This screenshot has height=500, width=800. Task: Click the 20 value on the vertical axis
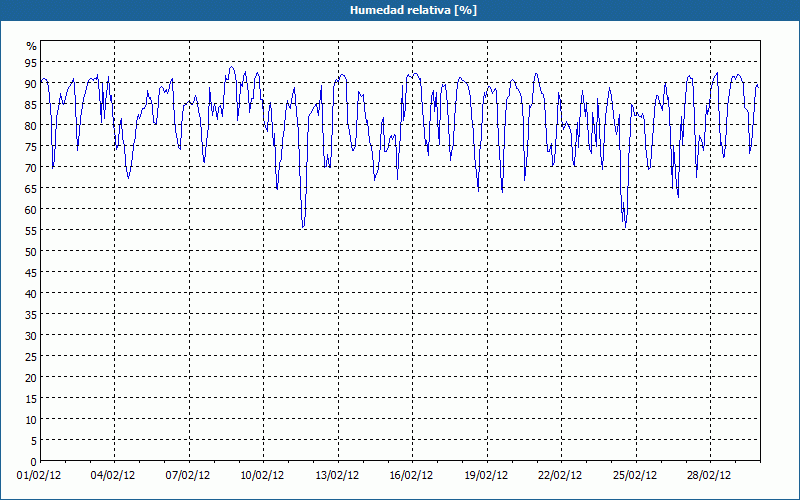pyautogui.click(x=32, y=378)
